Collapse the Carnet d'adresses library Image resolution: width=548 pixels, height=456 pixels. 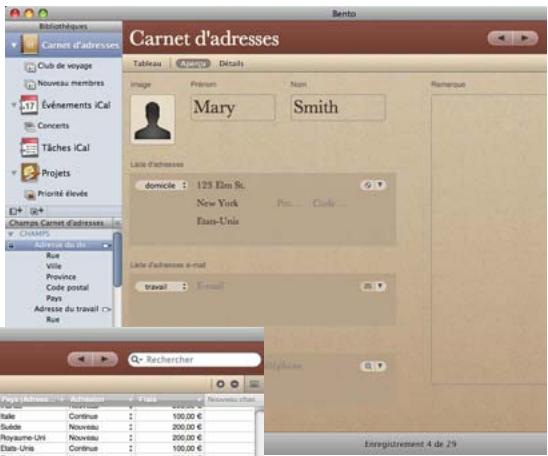tap(14, 45)
